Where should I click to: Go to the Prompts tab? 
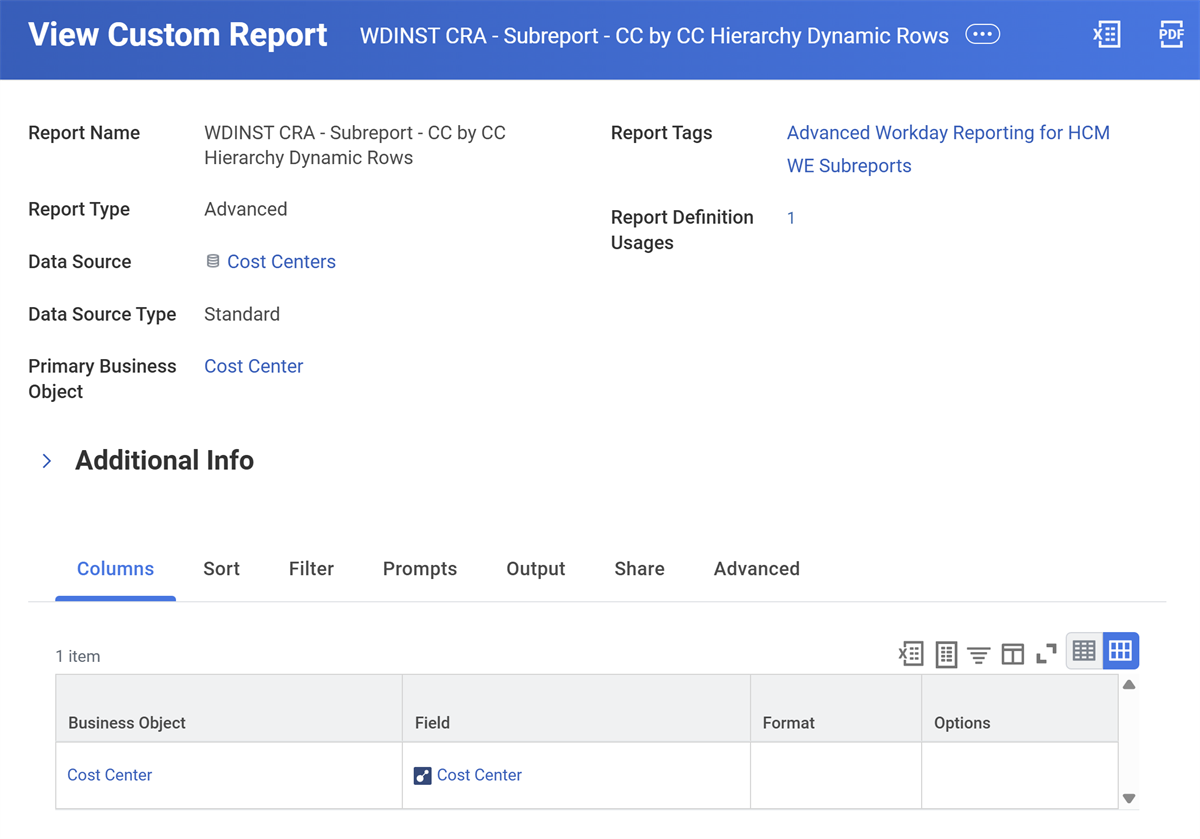420,569
